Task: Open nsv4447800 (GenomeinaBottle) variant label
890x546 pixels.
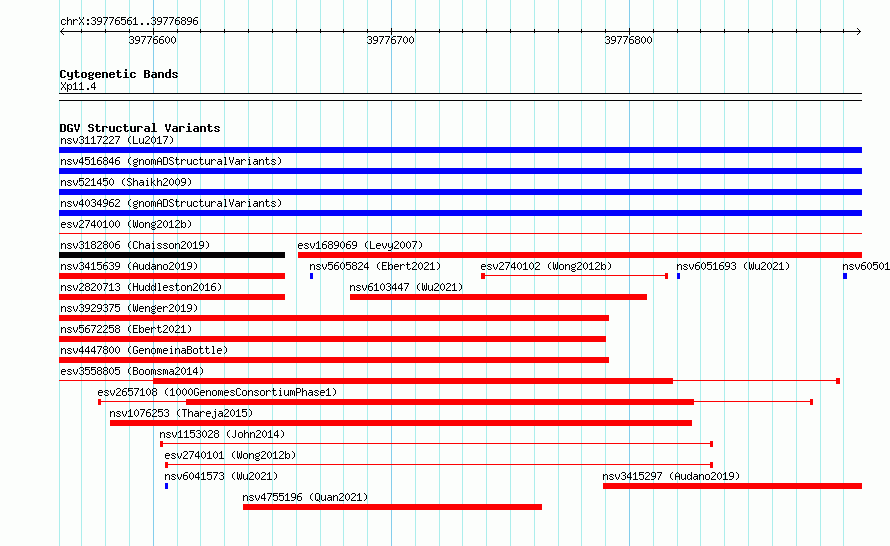Action: (x=144, y=350)
